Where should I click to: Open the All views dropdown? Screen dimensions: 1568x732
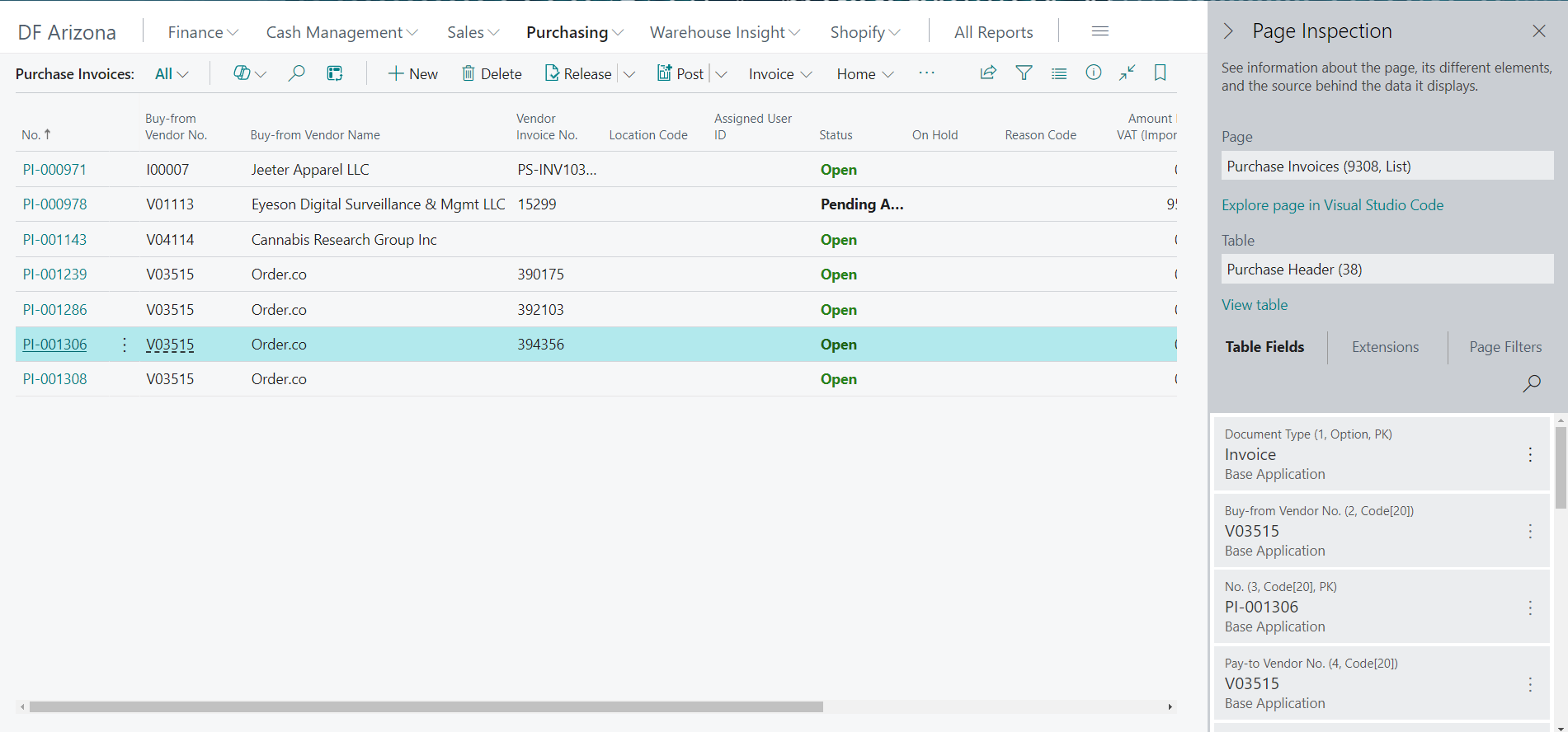(x=172, y=74)
